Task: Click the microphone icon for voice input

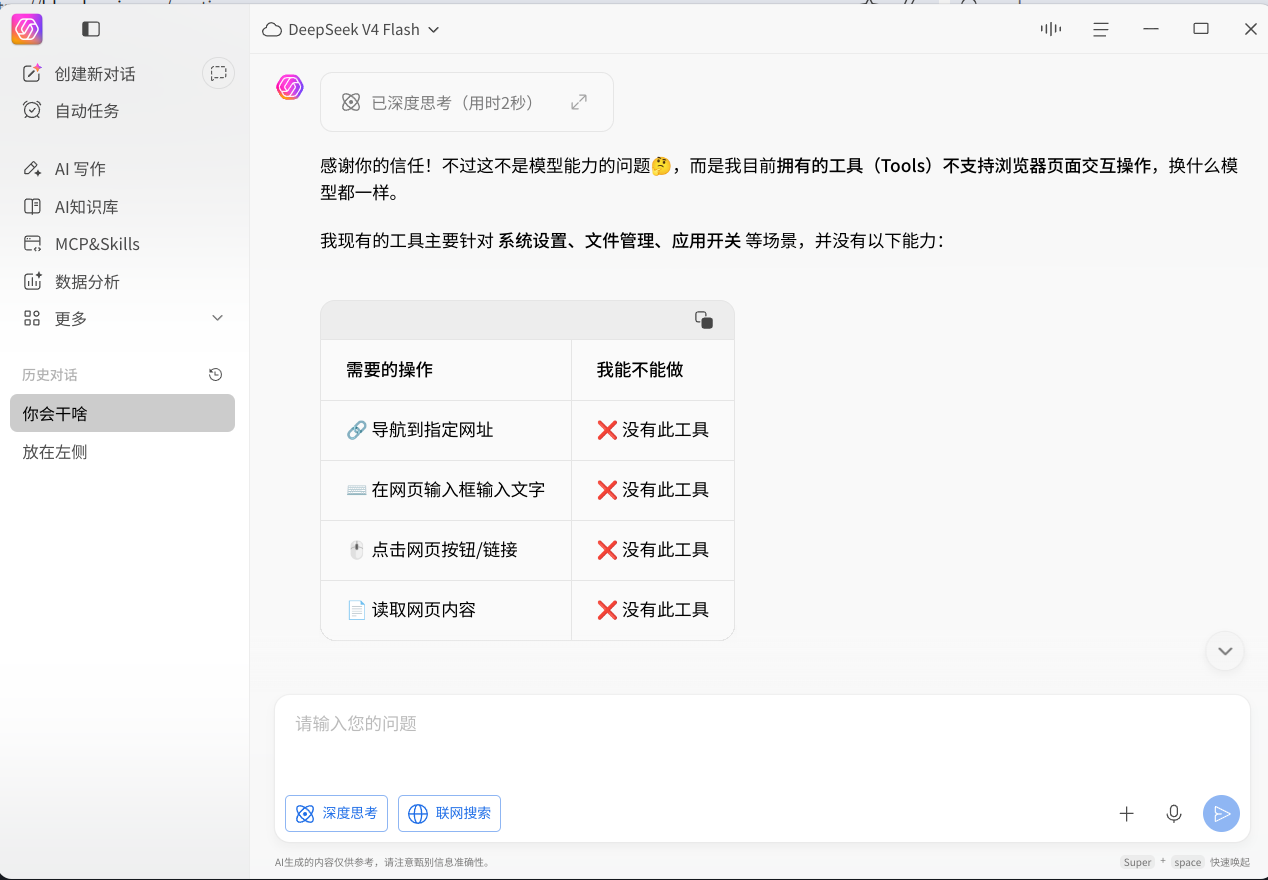Action: click(x=1174, y=814)
